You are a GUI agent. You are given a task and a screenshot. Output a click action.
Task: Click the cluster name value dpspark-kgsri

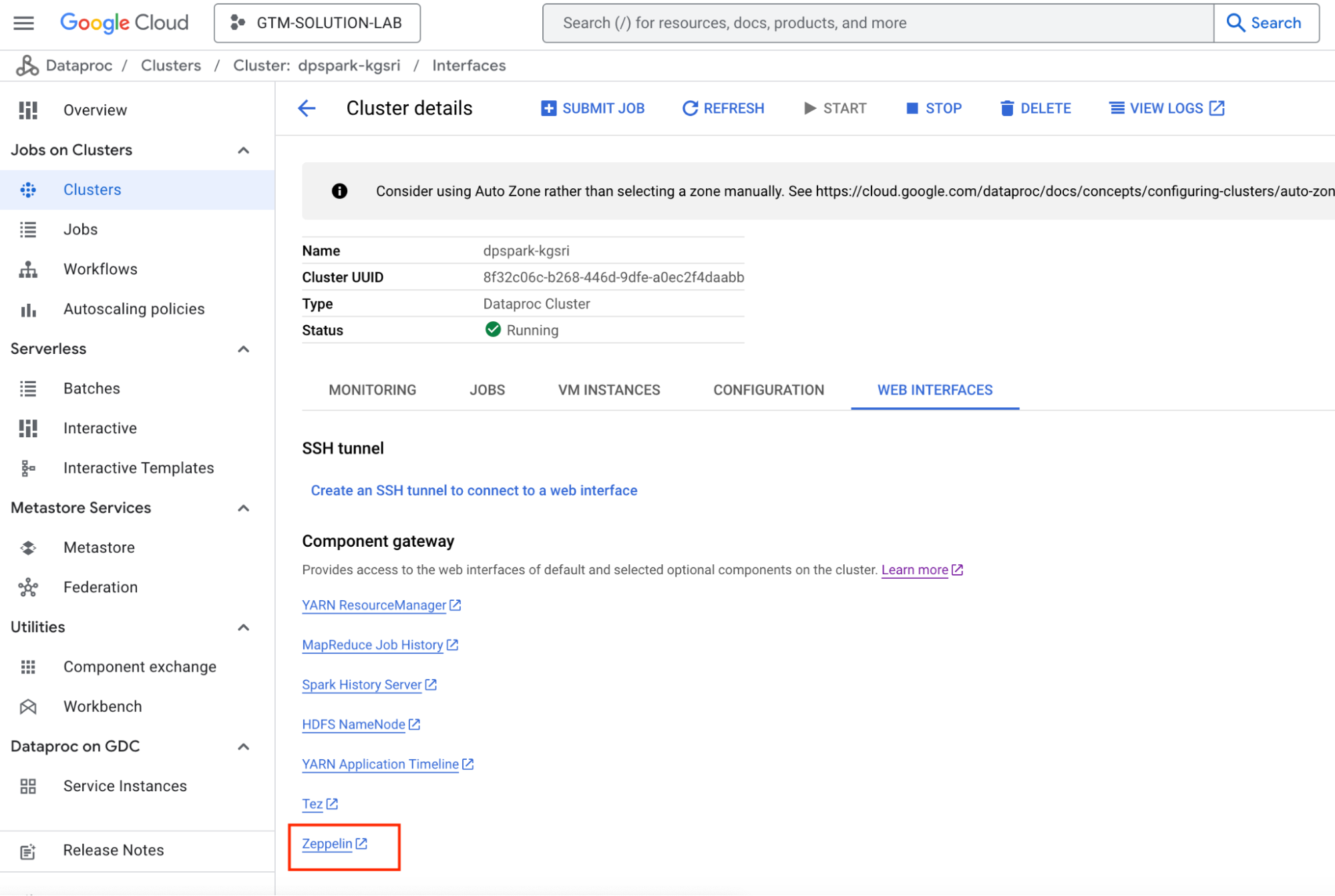point(526,250)
